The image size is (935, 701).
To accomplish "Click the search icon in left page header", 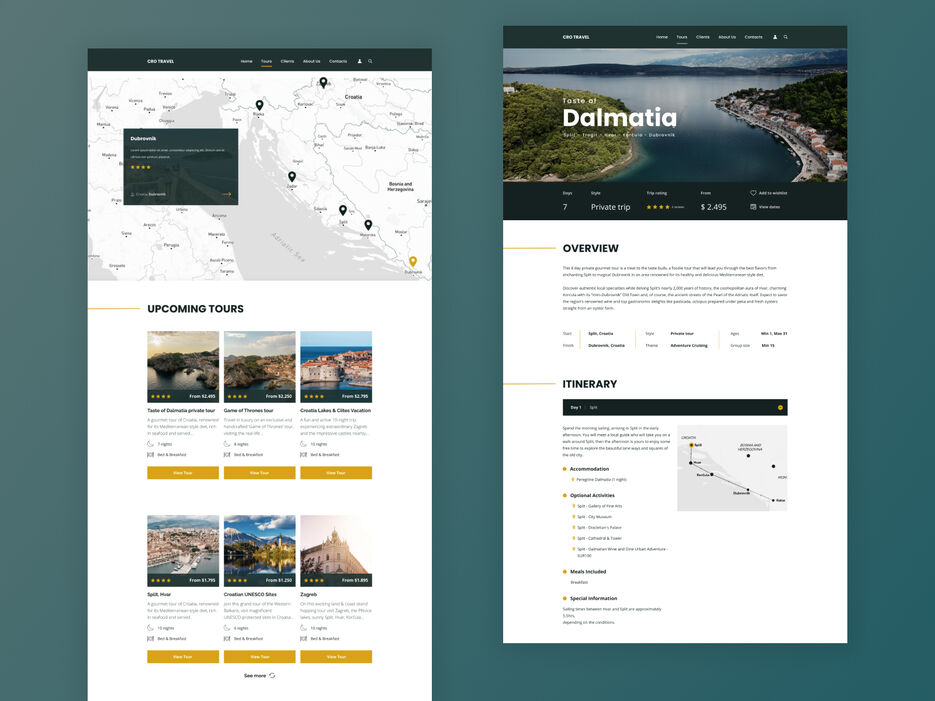I will [x=370, y=61].
